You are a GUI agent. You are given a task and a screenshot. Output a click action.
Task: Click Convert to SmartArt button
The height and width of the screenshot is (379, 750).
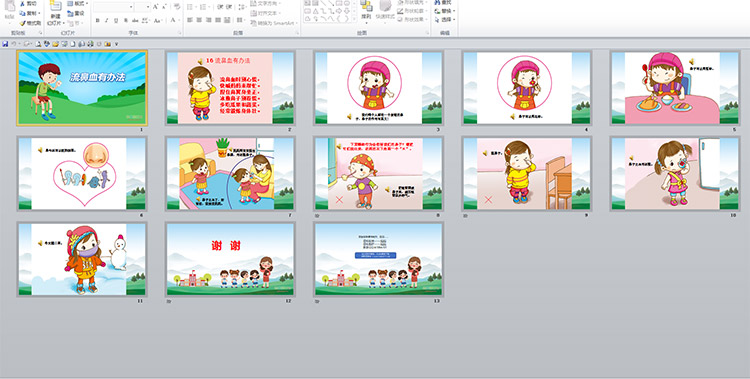point(274,23)
